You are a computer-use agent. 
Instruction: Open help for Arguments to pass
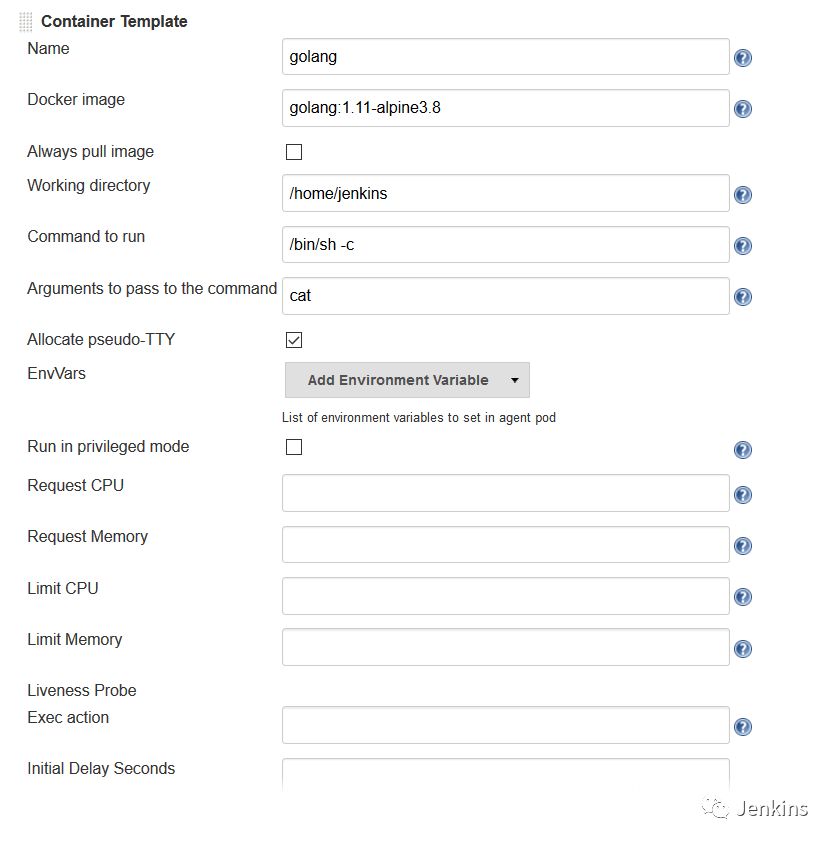pos(742,296)
